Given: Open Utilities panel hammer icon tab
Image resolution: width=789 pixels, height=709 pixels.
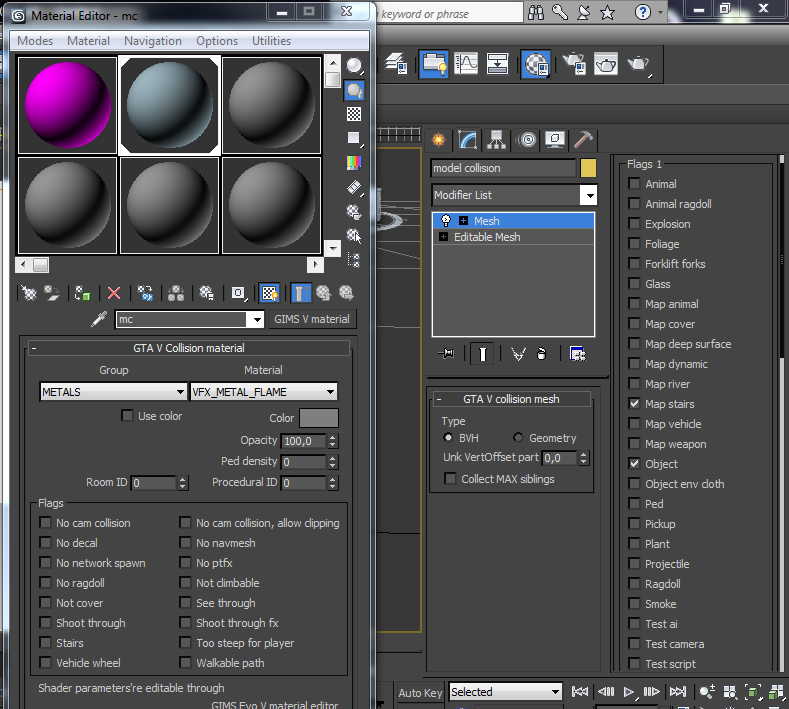Looking at the screenshot, I should point(584,140).
